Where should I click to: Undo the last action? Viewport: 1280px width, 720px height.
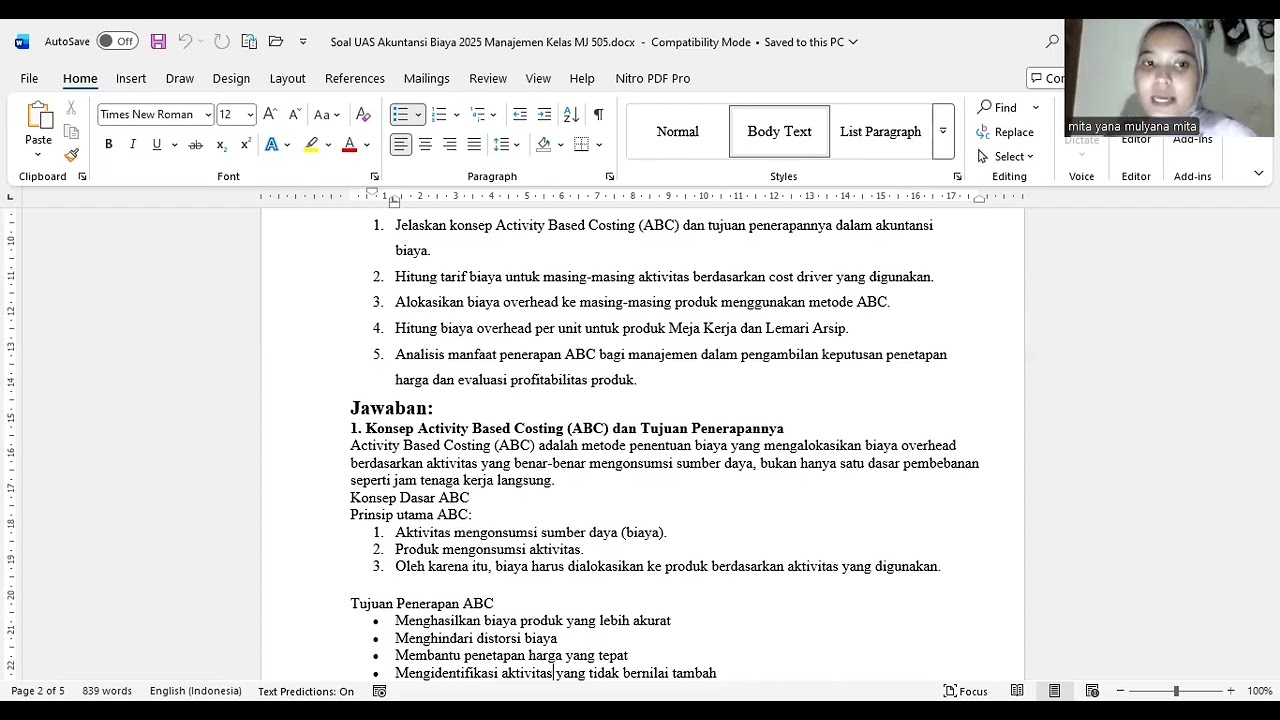click(x=185, y=42)
